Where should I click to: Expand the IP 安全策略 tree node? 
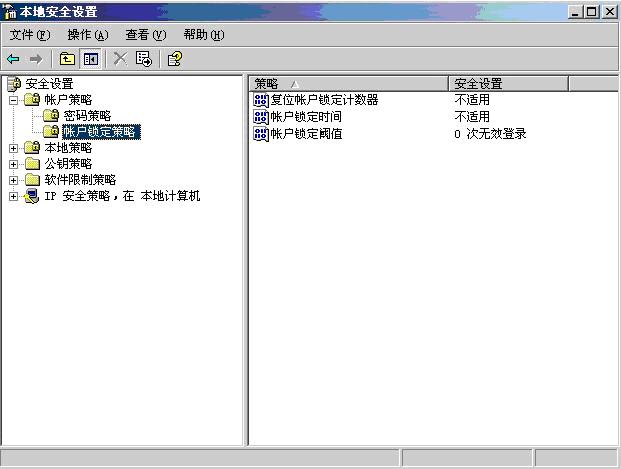[x=13, y=196]
